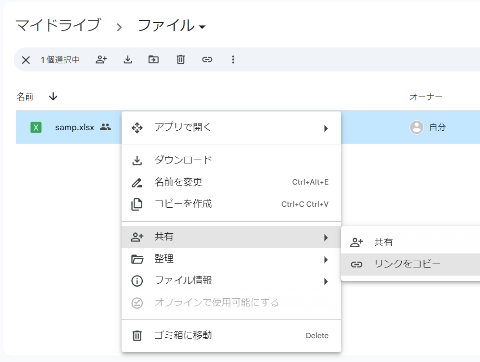Toggle sort direction arrow next to 名前
Viewport: 480px width, 362px height.
click(x=53, y=97)
